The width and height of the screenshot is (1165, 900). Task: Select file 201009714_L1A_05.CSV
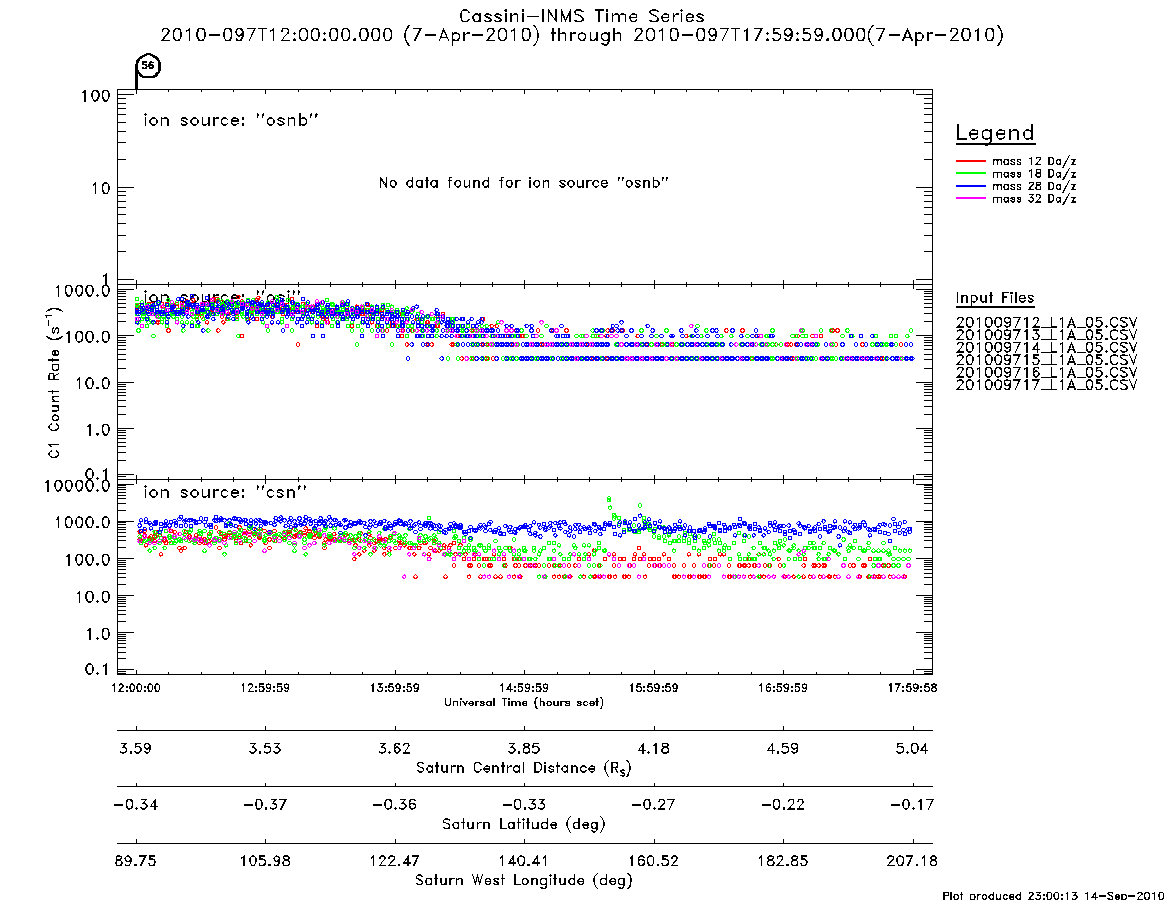point(1046,348)
